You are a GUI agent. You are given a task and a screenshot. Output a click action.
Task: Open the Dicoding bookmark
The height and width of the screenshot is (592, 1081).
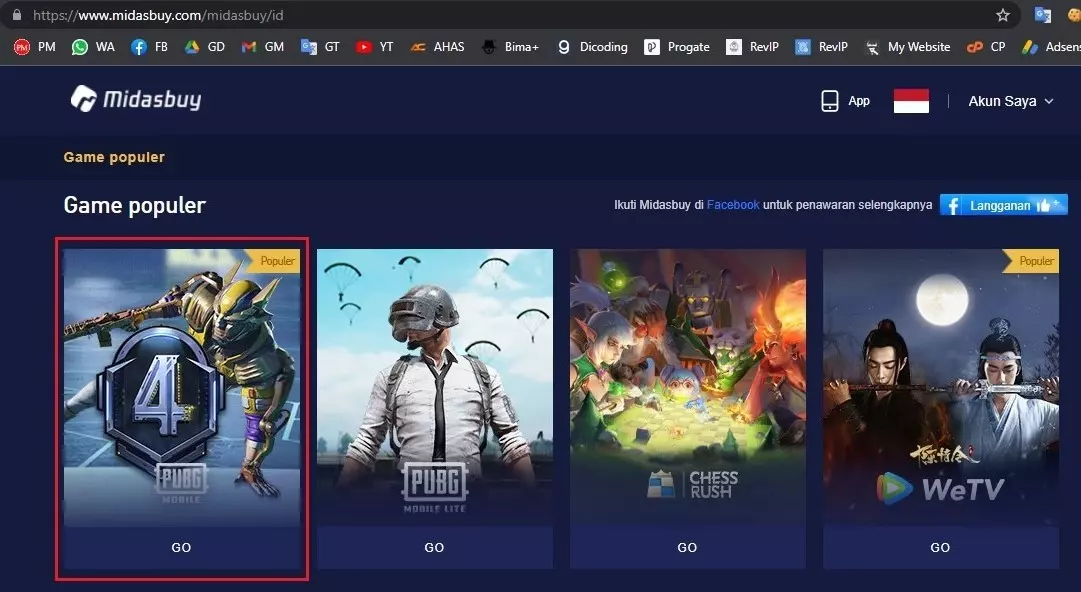tap(592, 47)
